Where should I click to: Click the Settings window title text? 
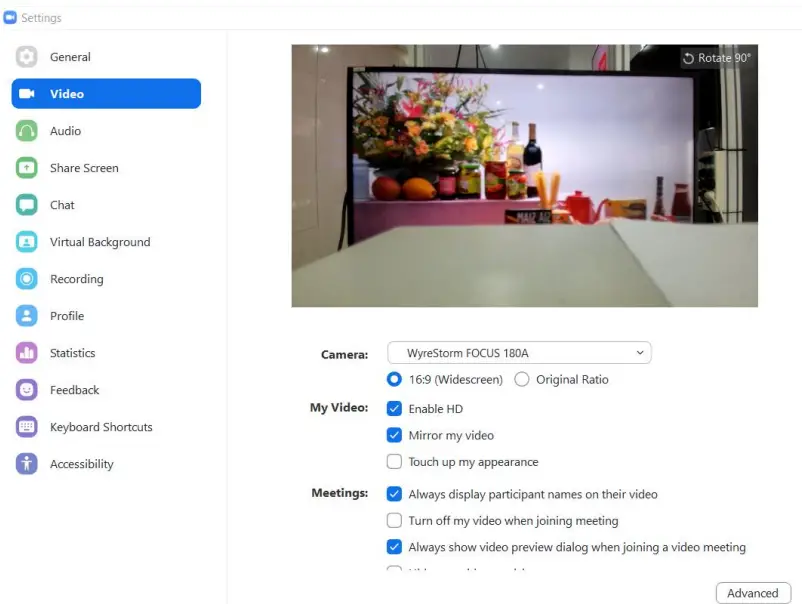41,18
